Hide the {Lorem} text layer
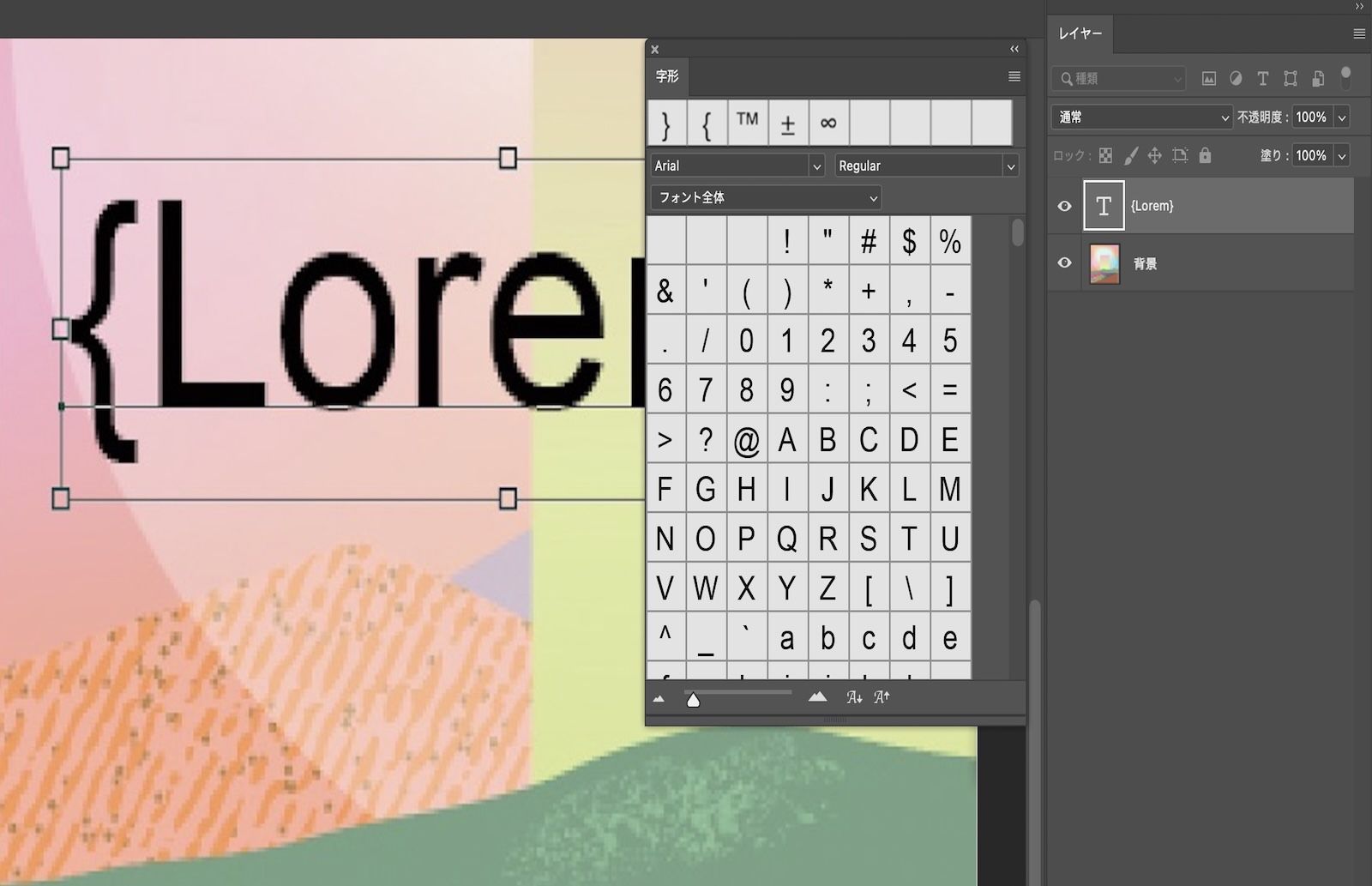Viewport: 1372px width, 886px height. [1064, 206]
